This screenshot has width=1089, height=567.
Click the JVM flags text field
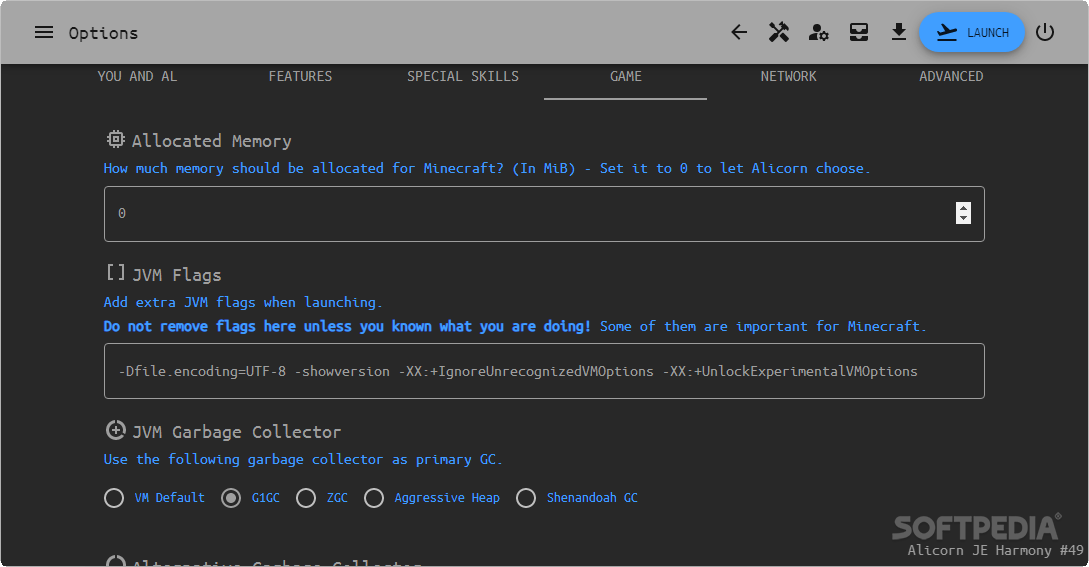tap(544, 371)
